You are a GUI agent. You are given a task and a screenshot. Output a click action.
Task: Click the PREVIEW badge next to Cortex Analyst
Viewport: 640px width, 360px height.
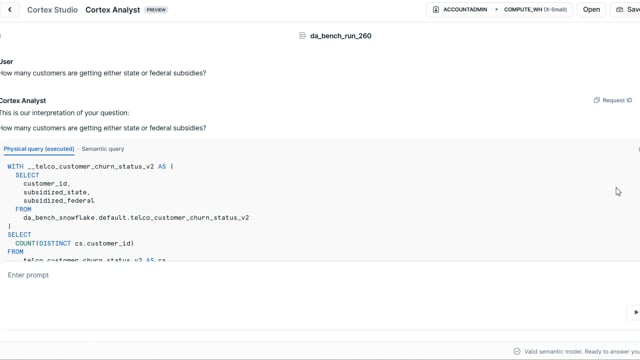coord(156,10)
